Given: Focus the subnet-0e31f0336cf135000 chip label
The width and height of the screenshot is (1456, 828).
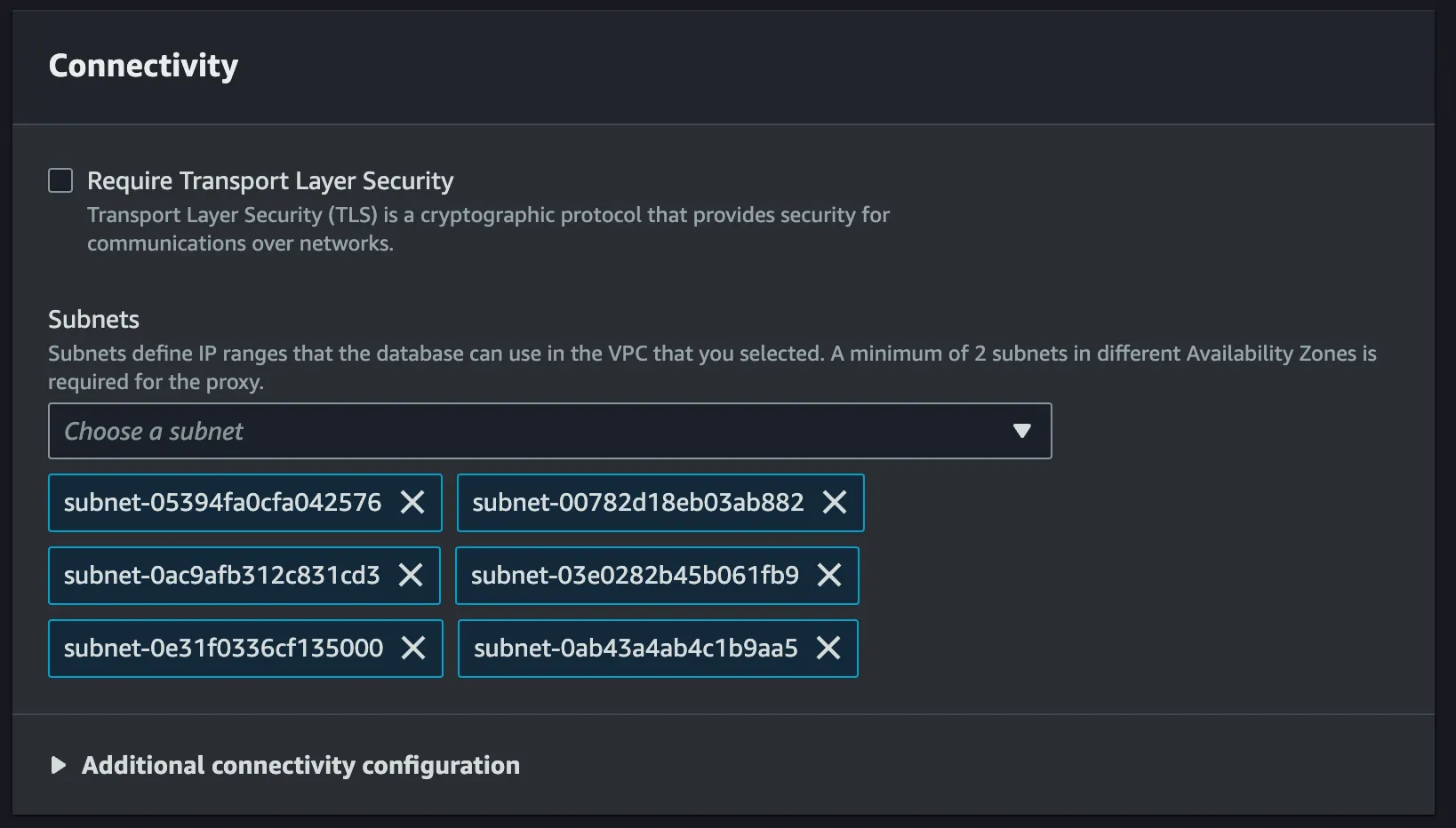Looking at the screenshot, I should pyautogui.click(x=223, y=649).
